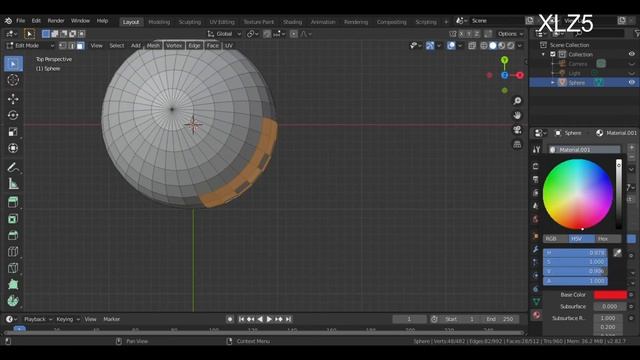Open the Global transform orientation dropdown
Viewport: 640px width, 360px height.
pyautogui.click(x=224, y=34)
